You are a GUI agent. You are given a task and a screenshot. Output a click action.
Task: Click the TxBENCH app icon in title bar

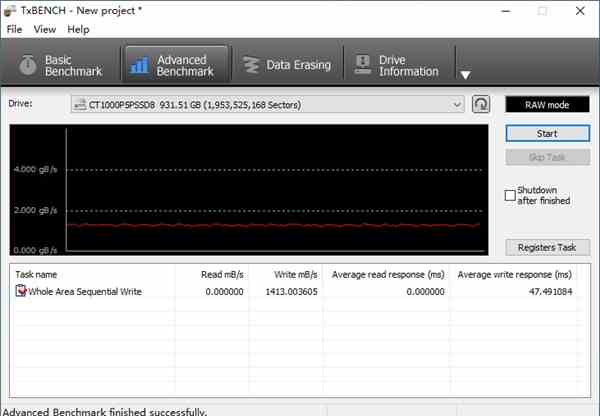[10, 10]
